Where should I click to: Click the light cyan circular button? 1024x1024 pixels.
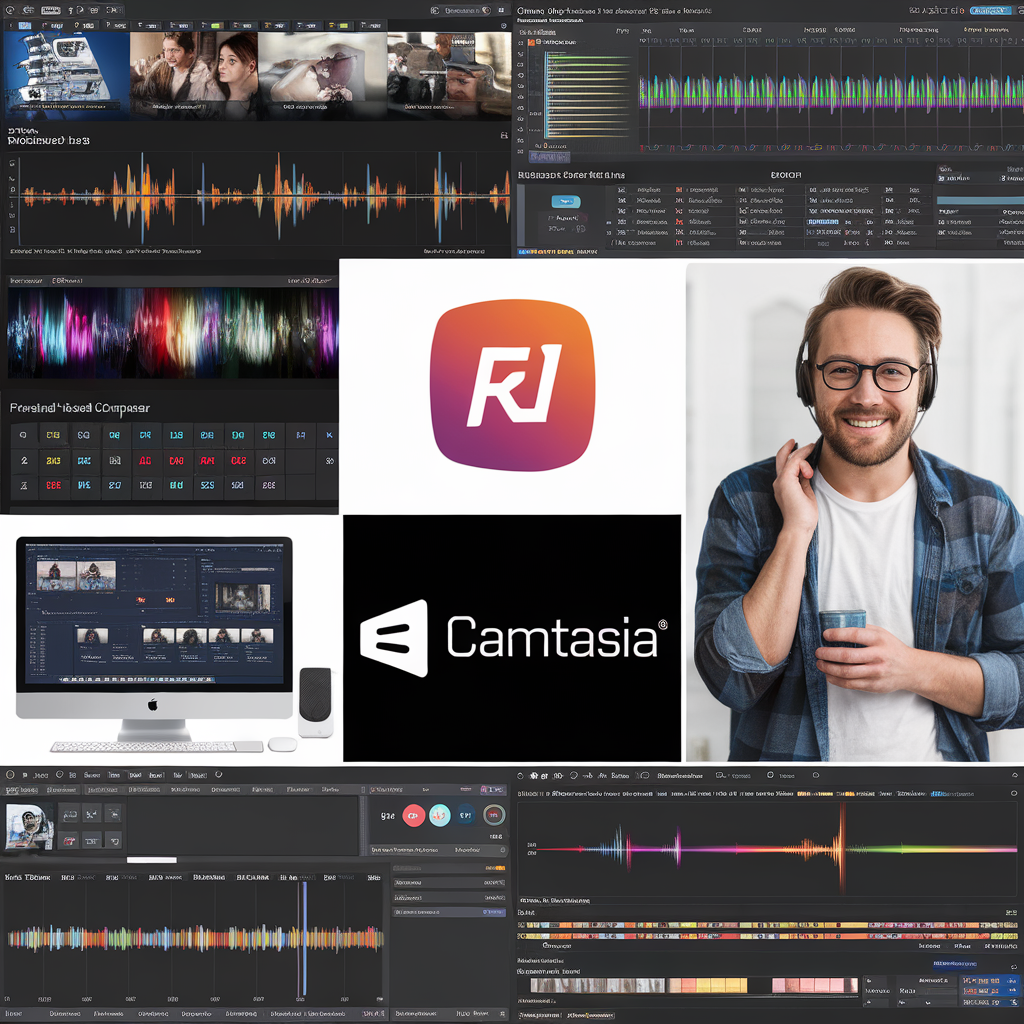(x=440, y=815)
